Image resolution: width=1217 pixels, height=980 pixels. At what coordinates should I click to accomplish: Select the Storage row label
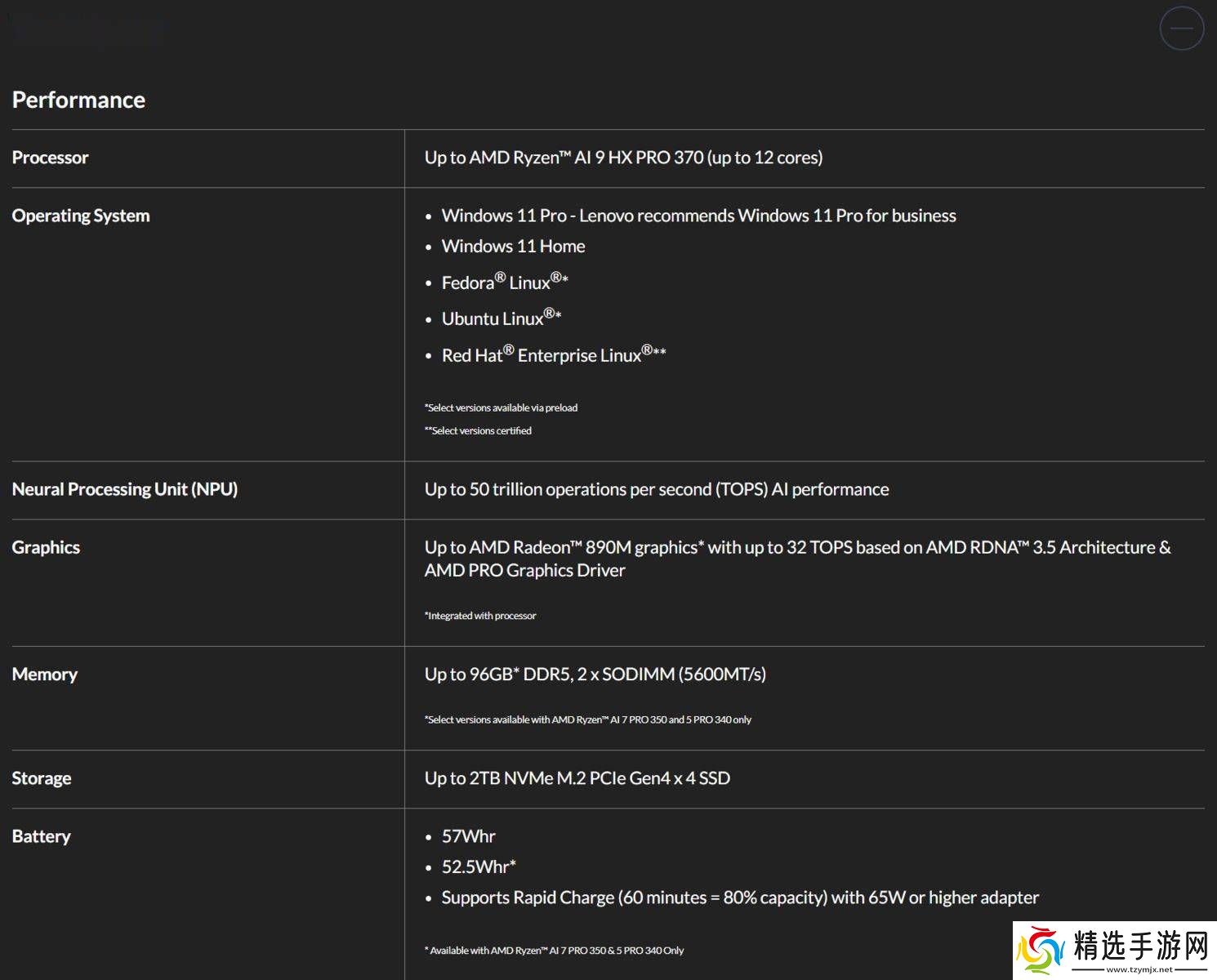click(x=41, y=778)
